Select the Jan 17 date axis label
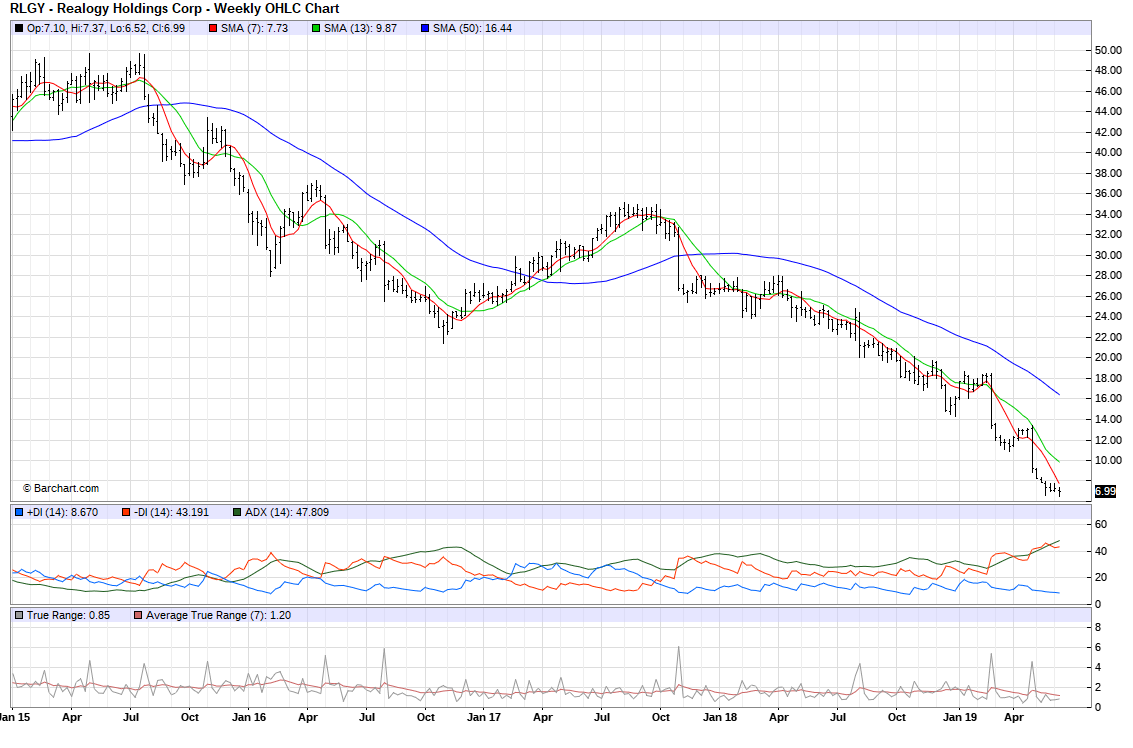This screenshot has width=1133, height=748. [x=484, y=717]
